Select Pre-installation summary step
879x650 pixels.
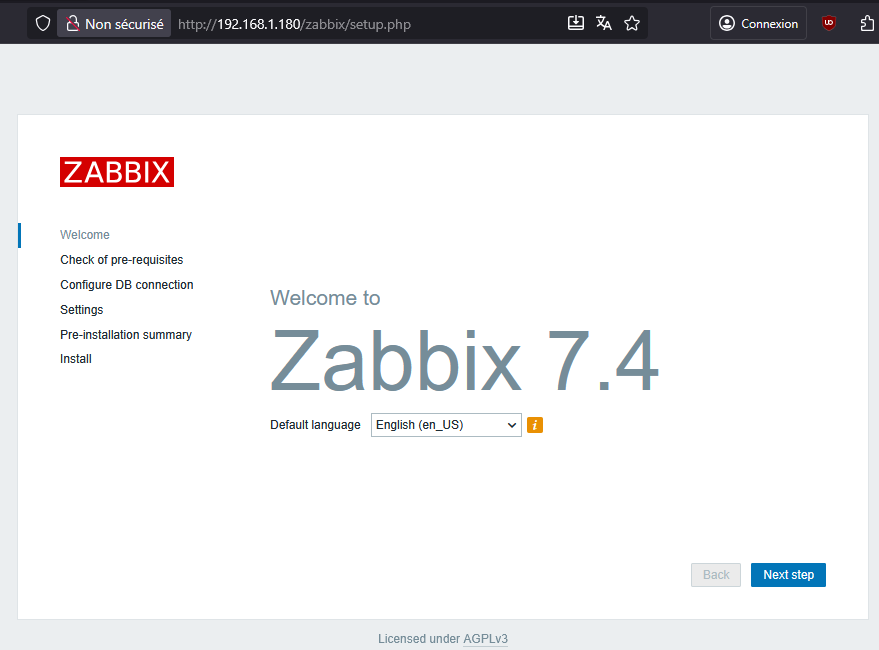point(126,335)
